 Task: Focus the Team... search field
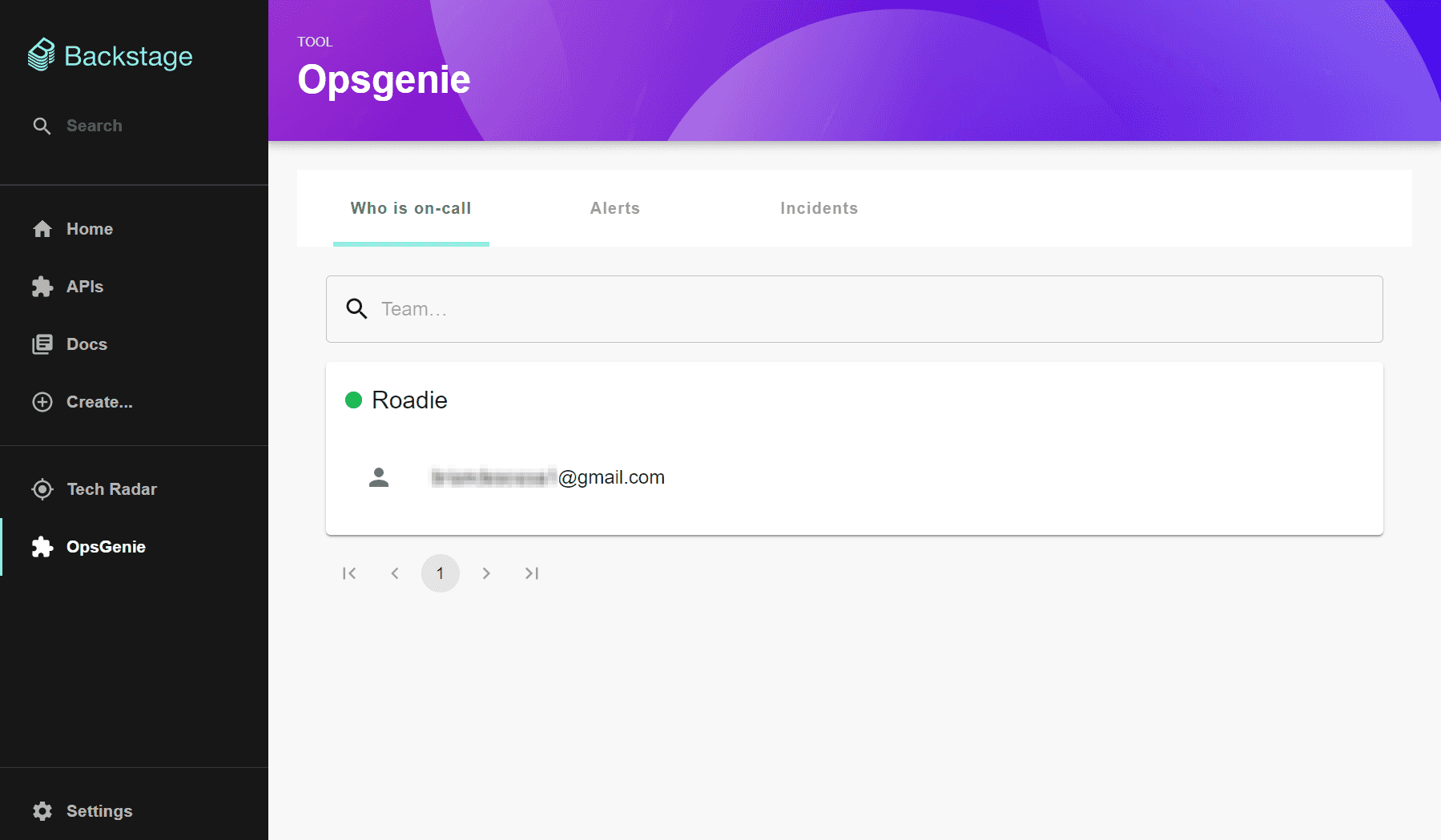(855, 309)
